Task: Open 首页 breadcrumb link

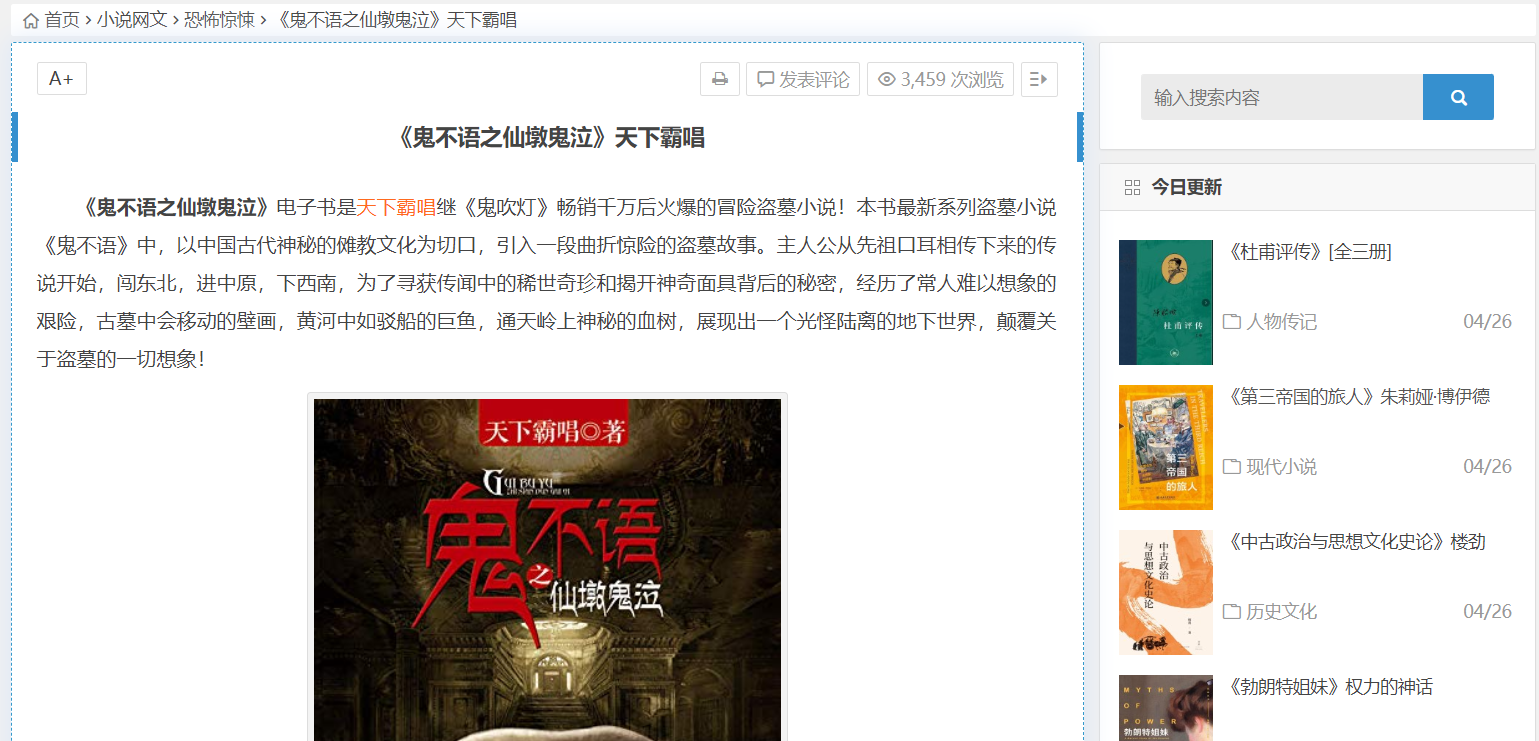Action: pos(61,20)
